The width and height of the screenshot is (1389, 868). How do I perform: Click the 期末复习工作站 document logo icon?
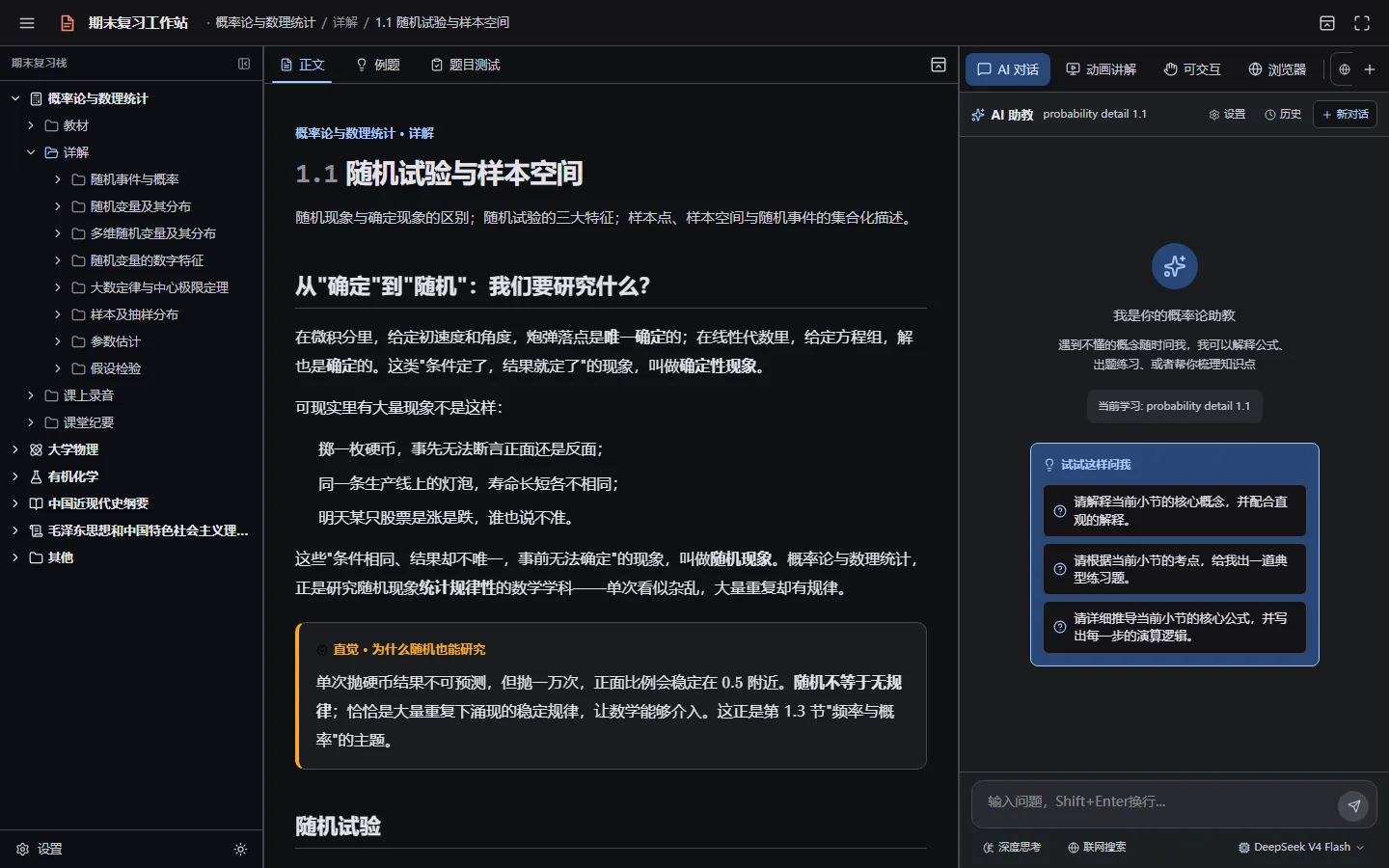tap(68, 23)
